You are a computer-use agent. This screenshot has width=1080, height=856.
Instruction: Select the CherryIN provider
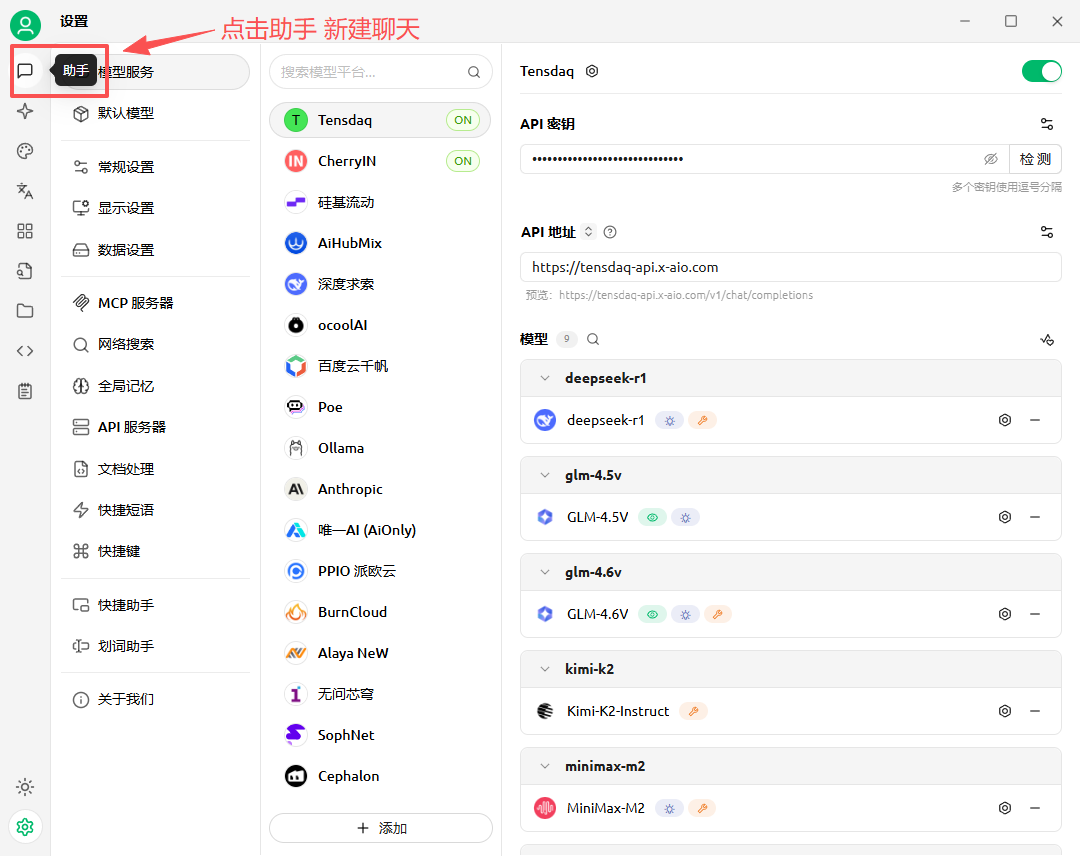pyautogui.click(x=380, y=161)
